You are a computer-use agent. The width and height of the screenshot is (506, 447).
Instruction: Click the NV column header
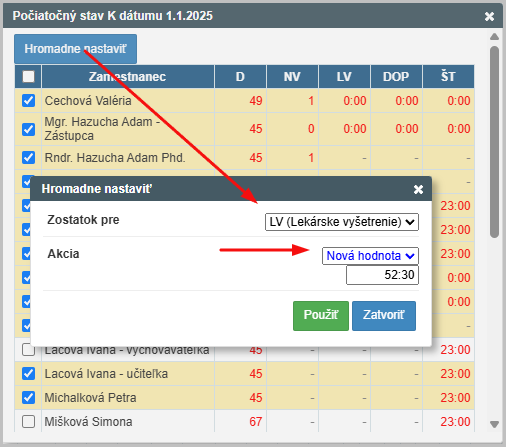pyautogui.click(x=292, y=77)
